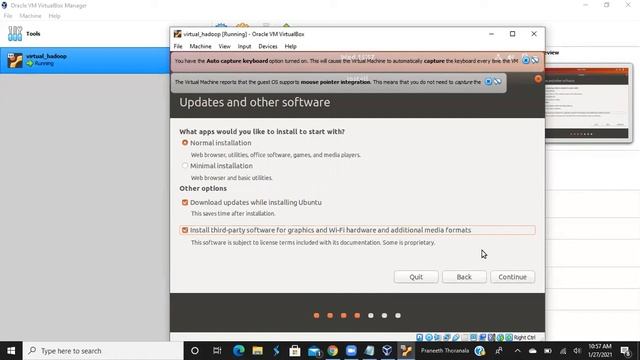Click the battery icon in system tray
640x360 pixels.
pyautogui.click(x=548, y=351)
